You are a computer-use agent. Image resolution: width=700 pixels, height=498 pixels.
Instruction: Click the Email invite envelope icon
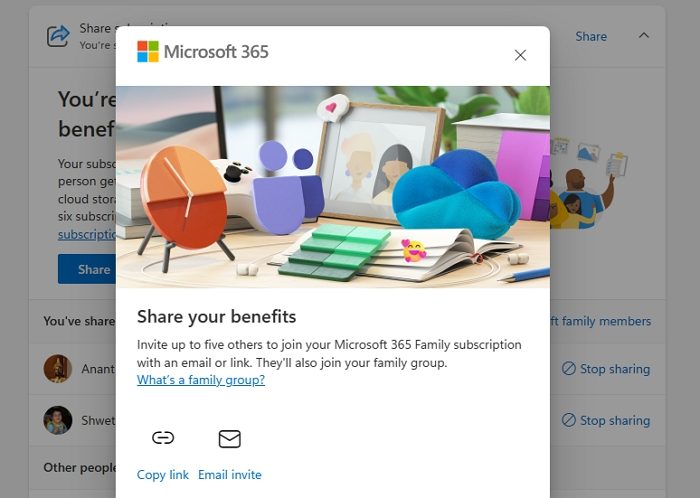[229, 439]
